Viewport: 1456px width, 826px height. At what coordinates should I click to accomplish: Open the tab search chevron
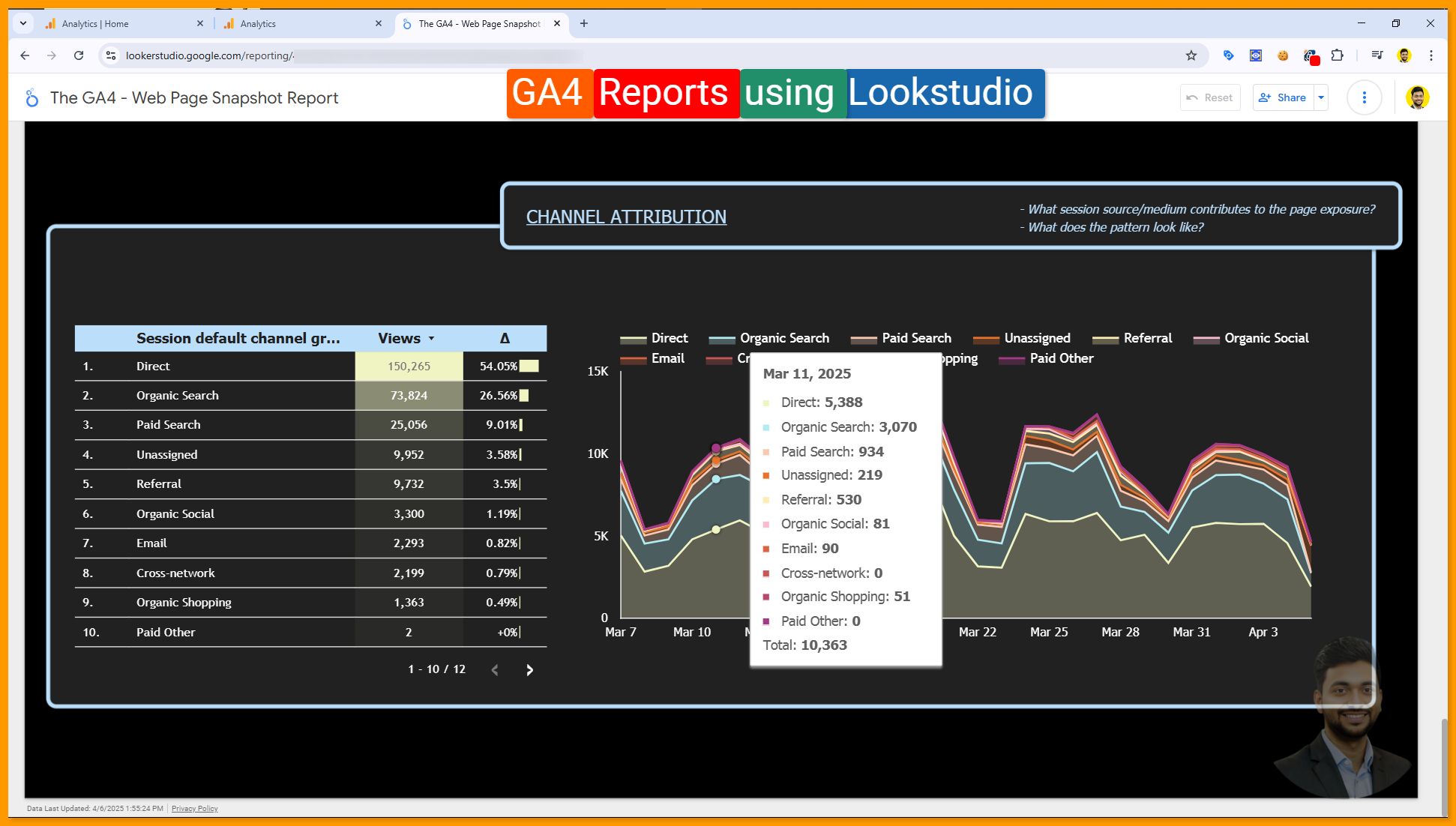(x=23, y=23)
